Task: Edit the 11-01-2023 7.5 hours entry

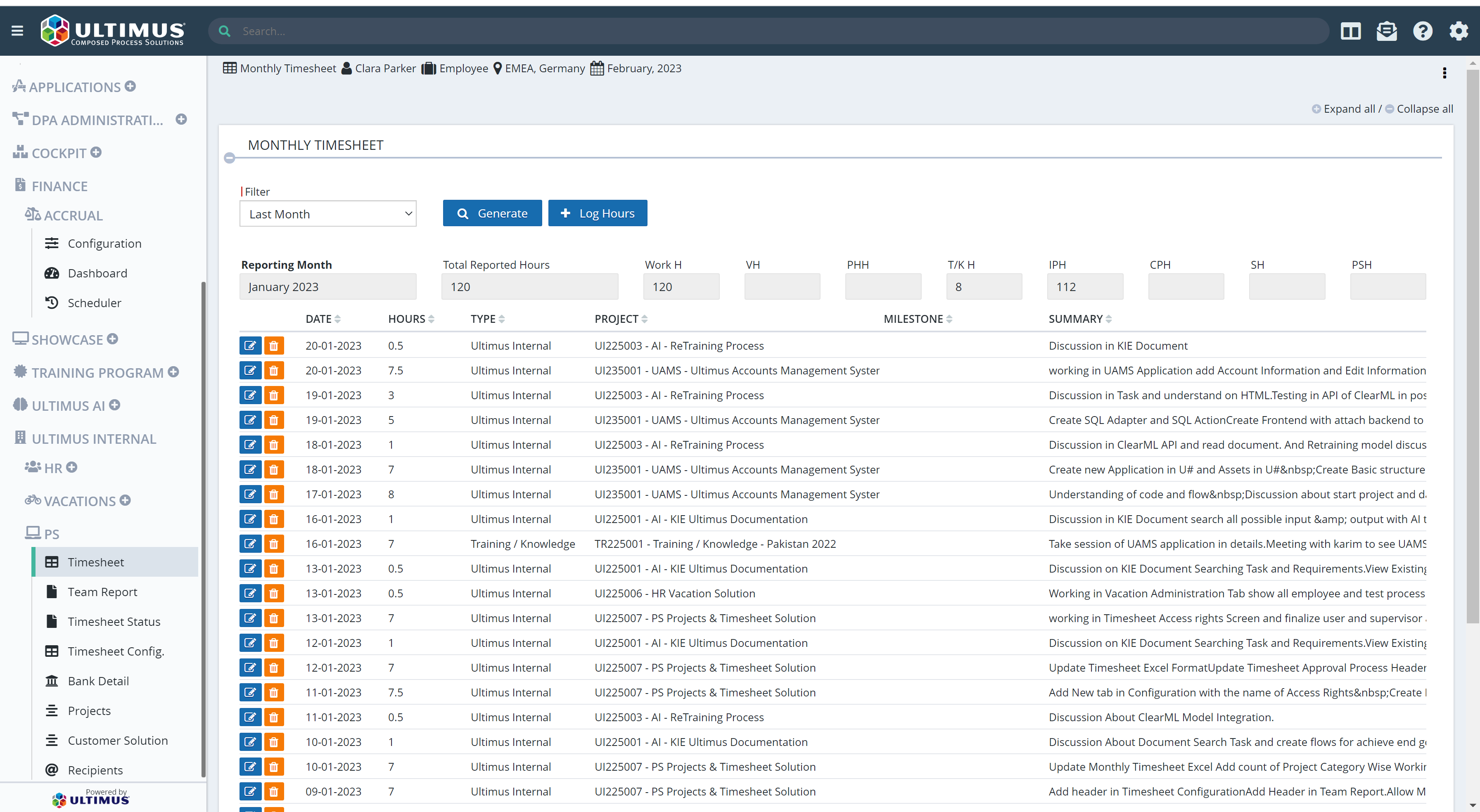Action: click(x=251, y=693)
